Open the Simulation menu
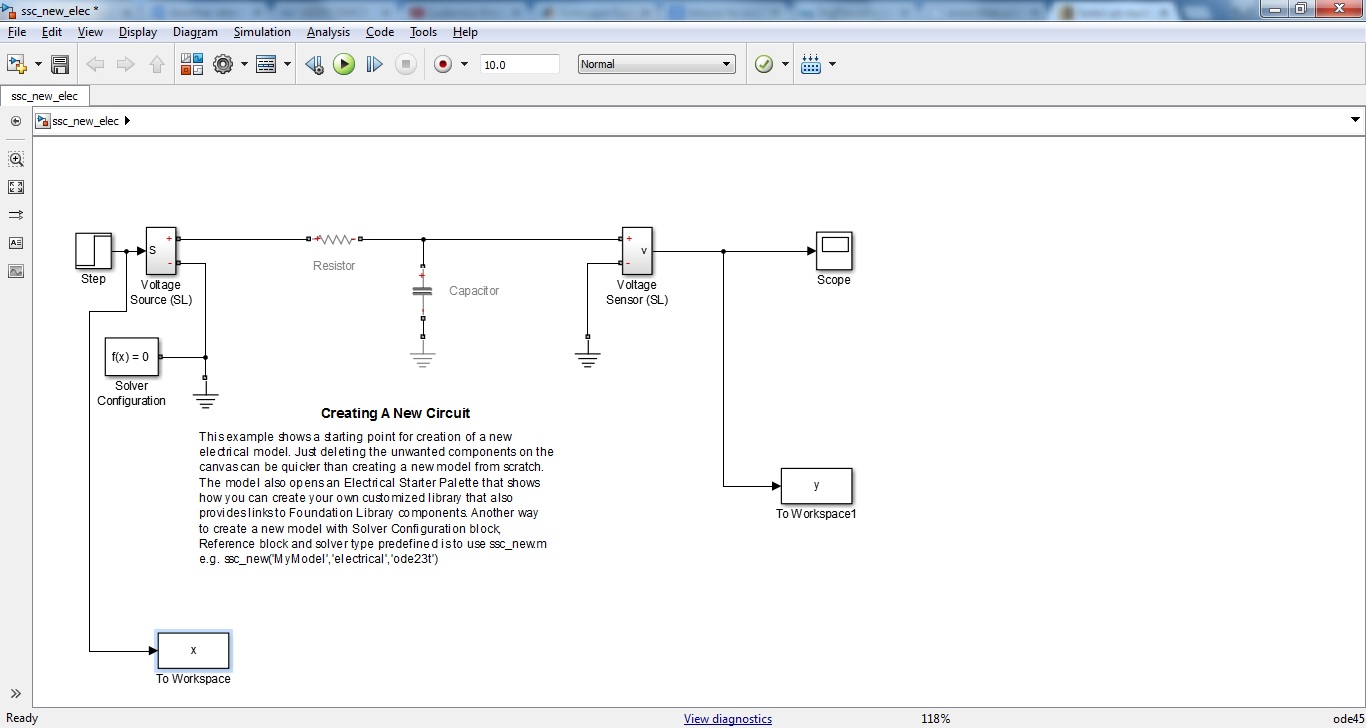 262,32
